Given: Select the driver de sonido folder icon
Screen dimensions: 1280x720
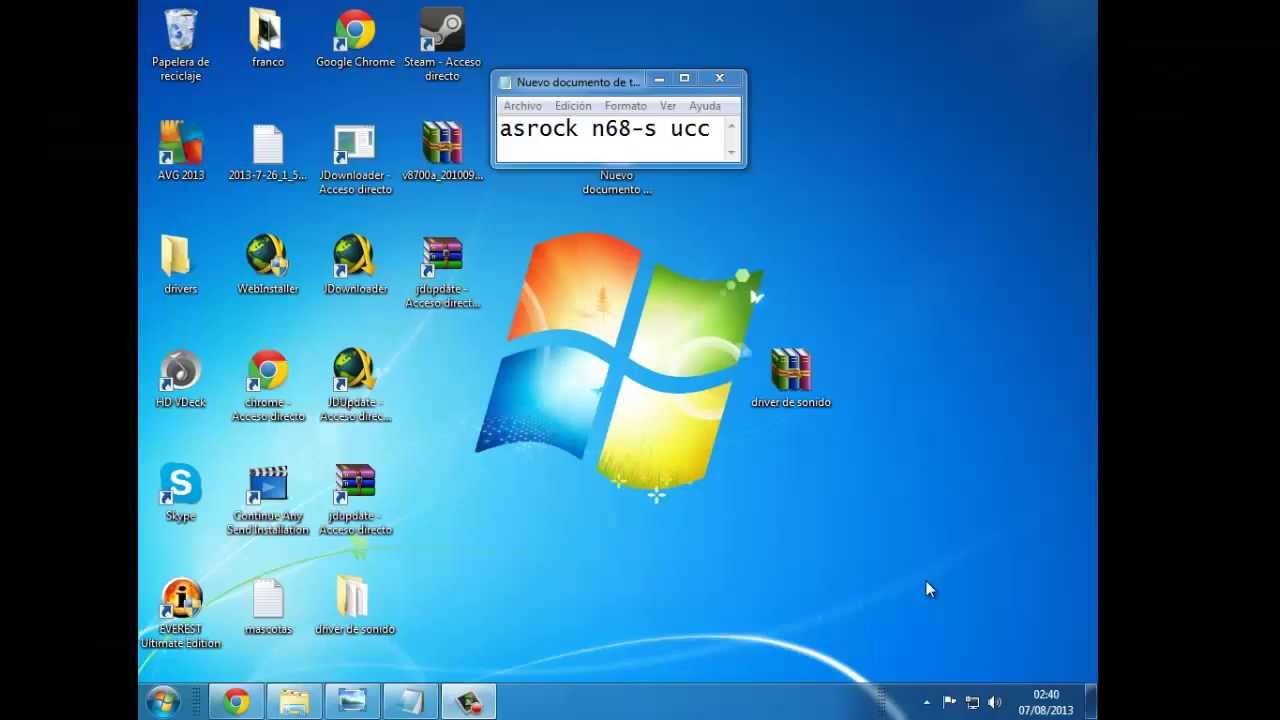Looking at the screenshot, I should click(355, 607).
